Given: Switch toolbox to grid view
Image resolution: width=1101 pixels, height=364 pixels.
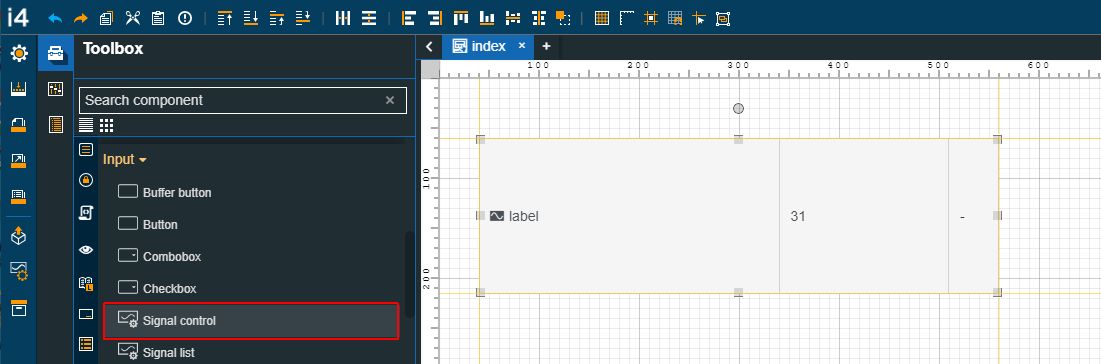Looking at the screenshot, I should (106, 126).
